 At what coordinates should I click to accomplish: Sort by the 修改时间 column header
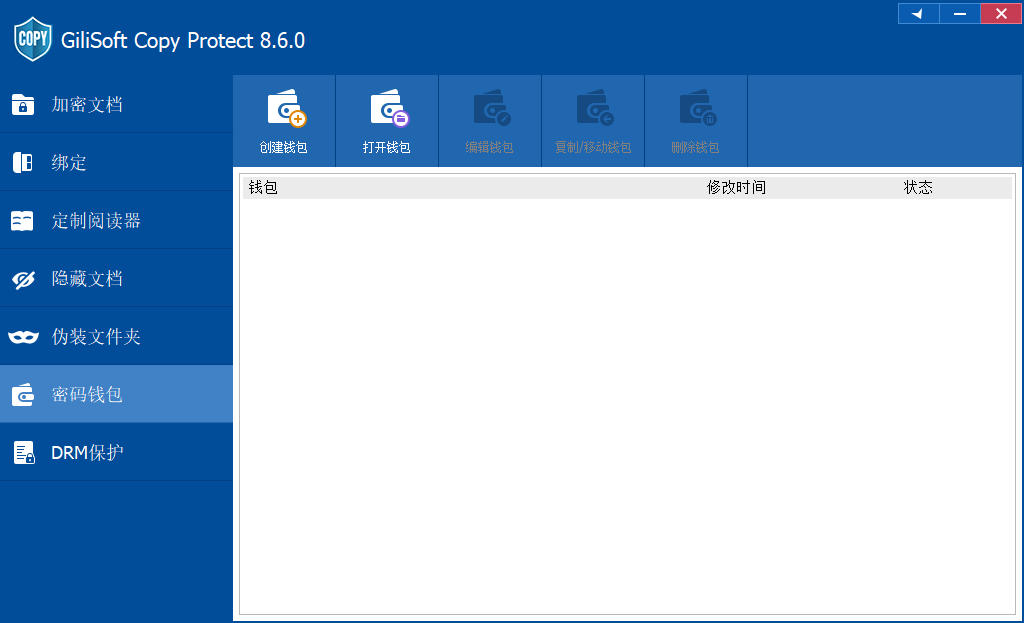[x=736, y=187]
